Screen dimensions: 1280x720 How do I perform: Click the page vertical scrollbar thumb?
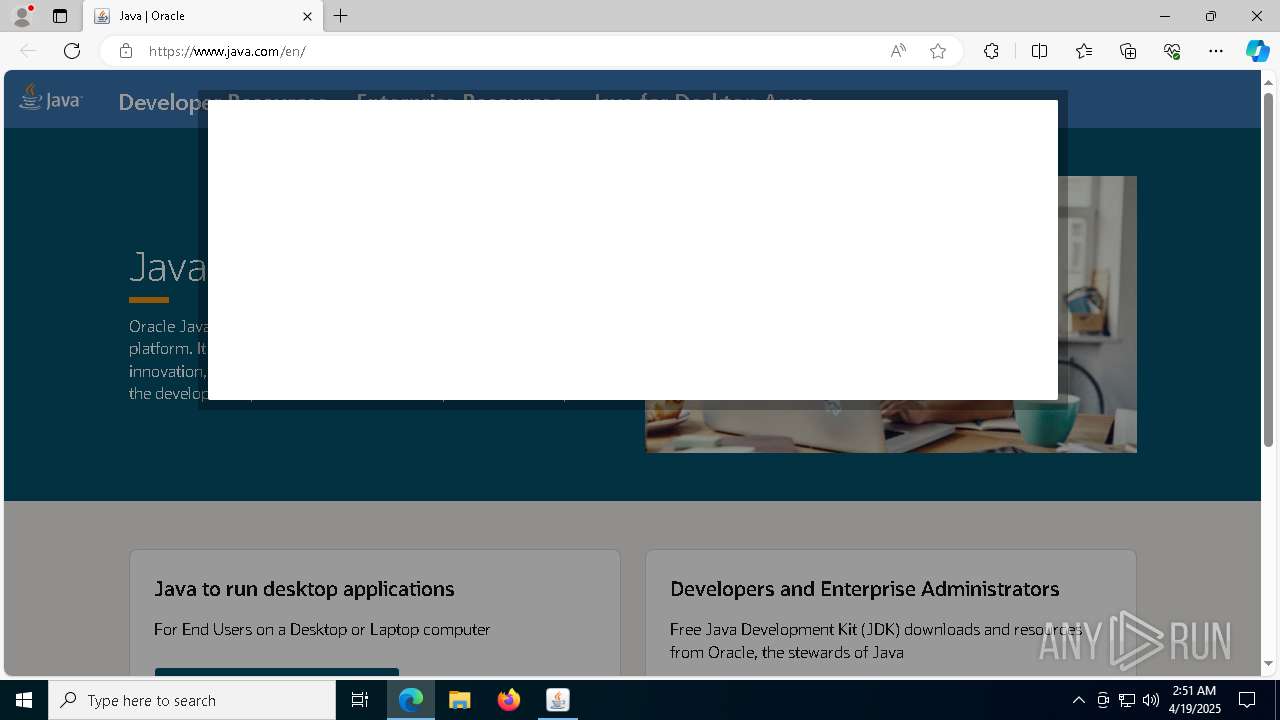(x=1268, y=270)
